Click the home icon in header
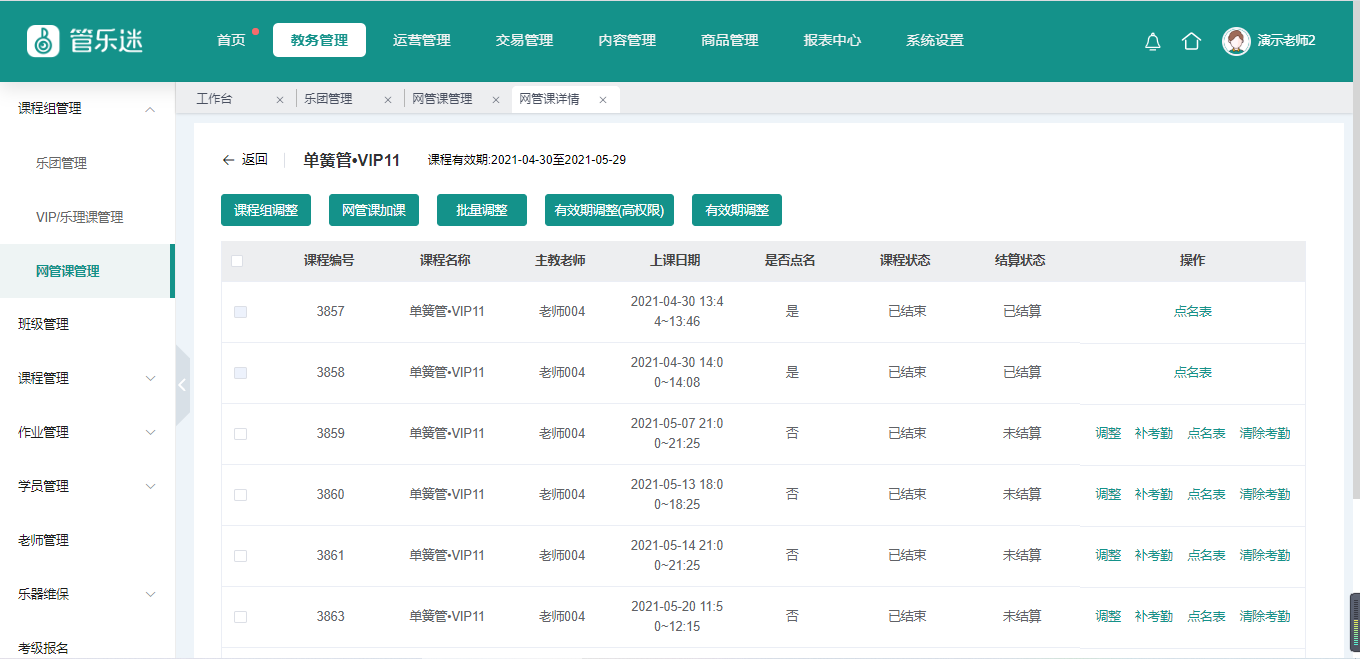 coord(1191,41)
